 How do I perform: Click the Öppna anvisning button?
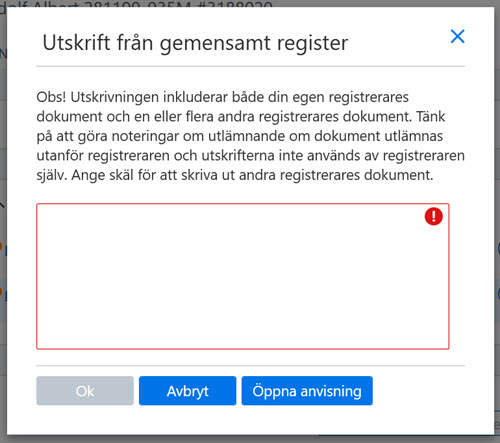[307, 391]
